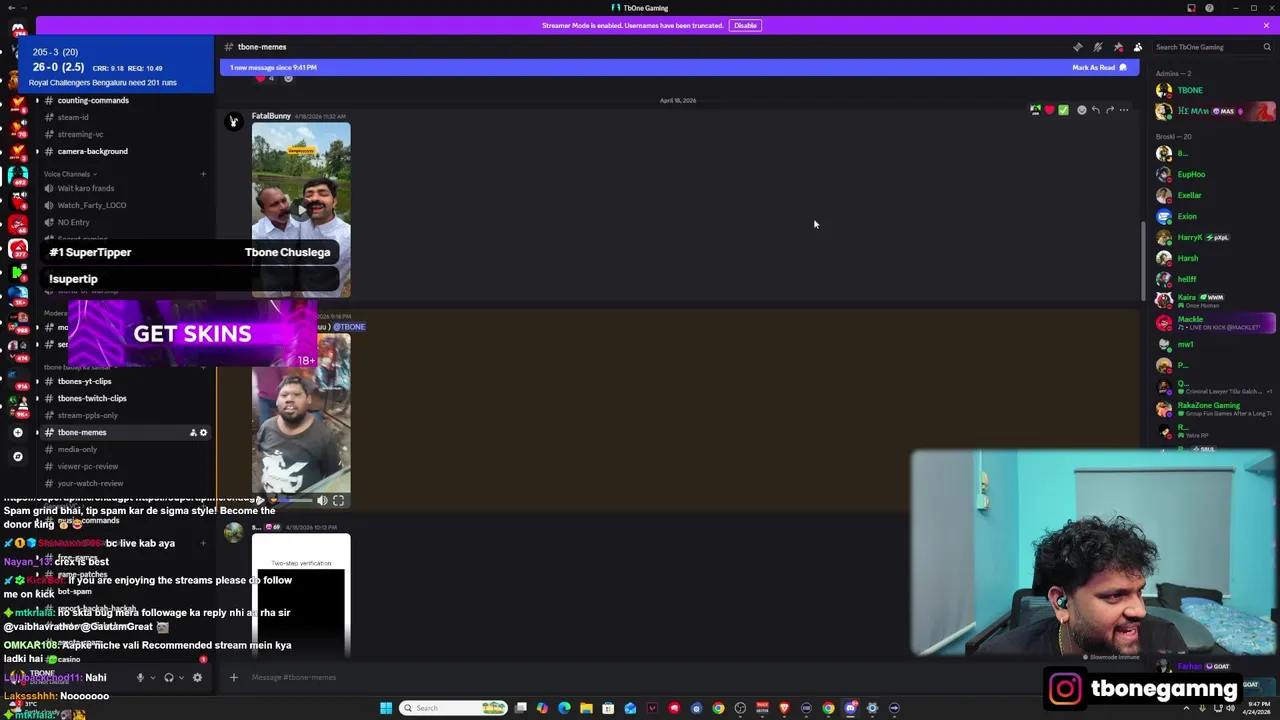
Task: Select the counting-commands channel
Action: tap(93, 100)
